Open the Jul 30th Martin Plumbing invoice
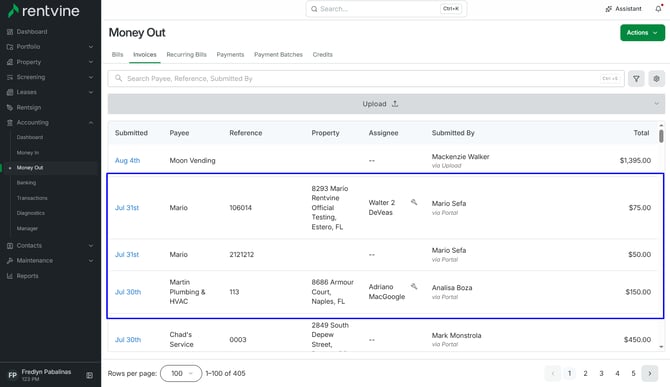Image resolution: width=670 pixels, height=387 pixels. (128, 292)
